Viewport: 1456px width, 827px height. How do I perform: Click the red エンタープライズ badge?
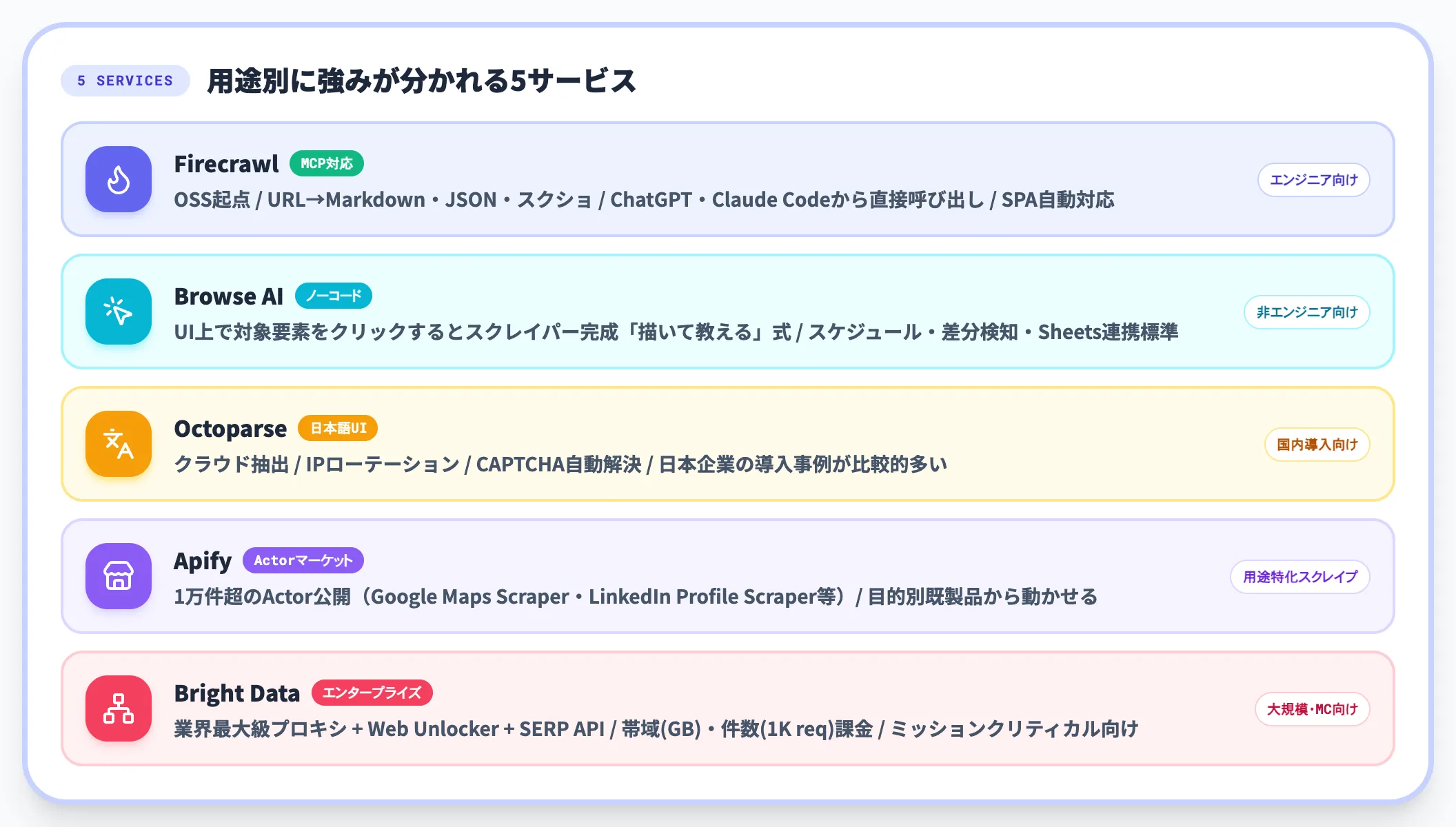pos(372,693)
